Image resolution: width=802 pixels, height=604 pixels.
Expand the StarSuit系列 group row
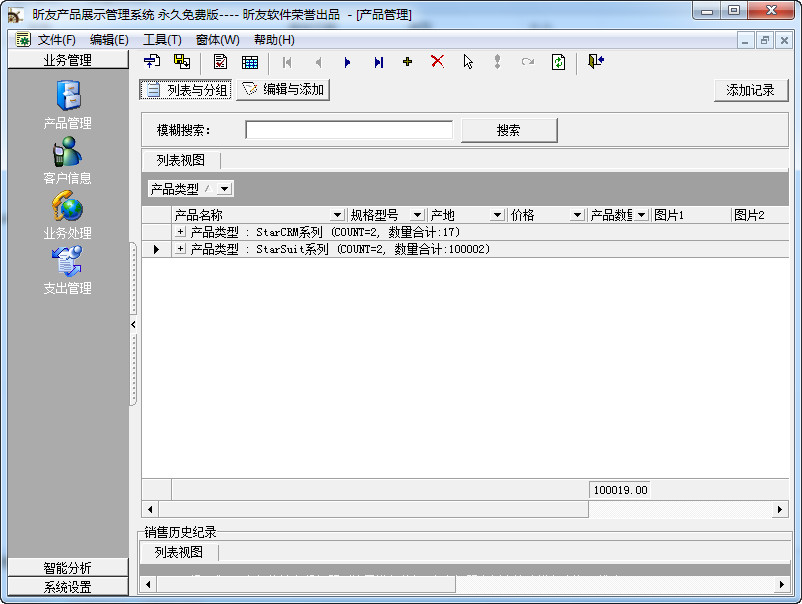[180, 249]
